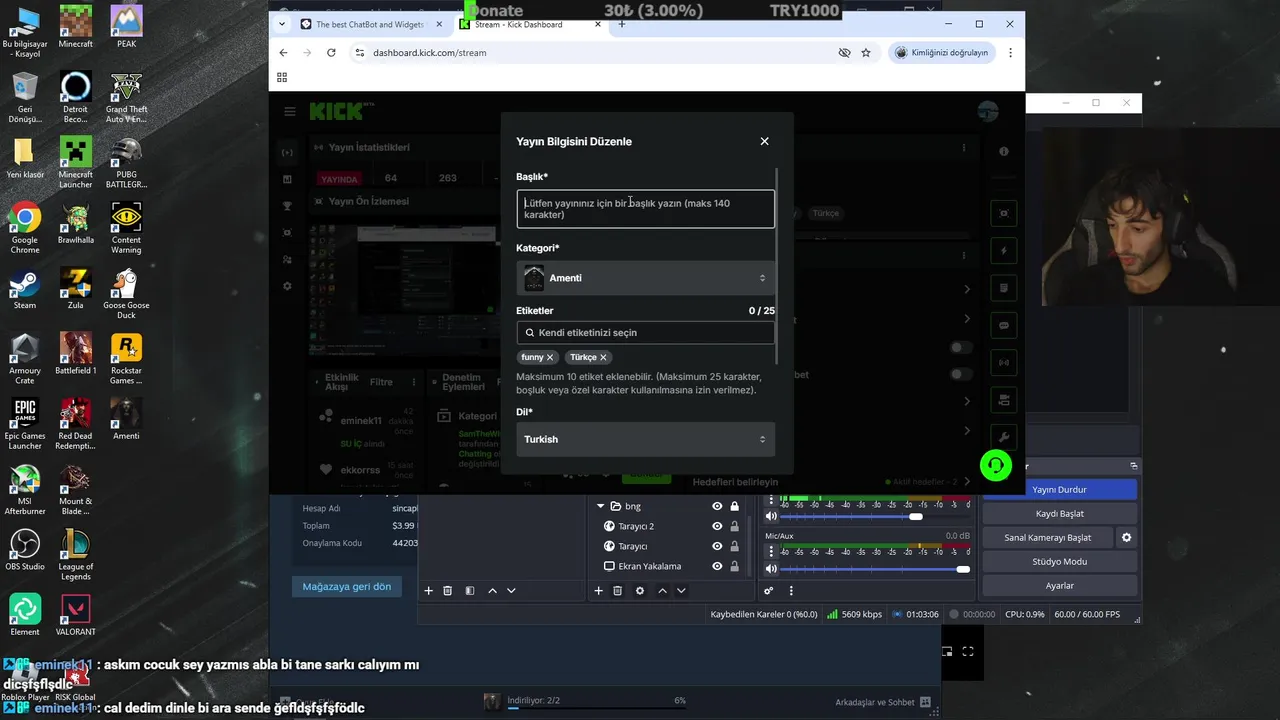The width and height of the screenshot is (1280, 720).
Task: Open the Kick profile avatar menu
Action: [x=988, y=112]
